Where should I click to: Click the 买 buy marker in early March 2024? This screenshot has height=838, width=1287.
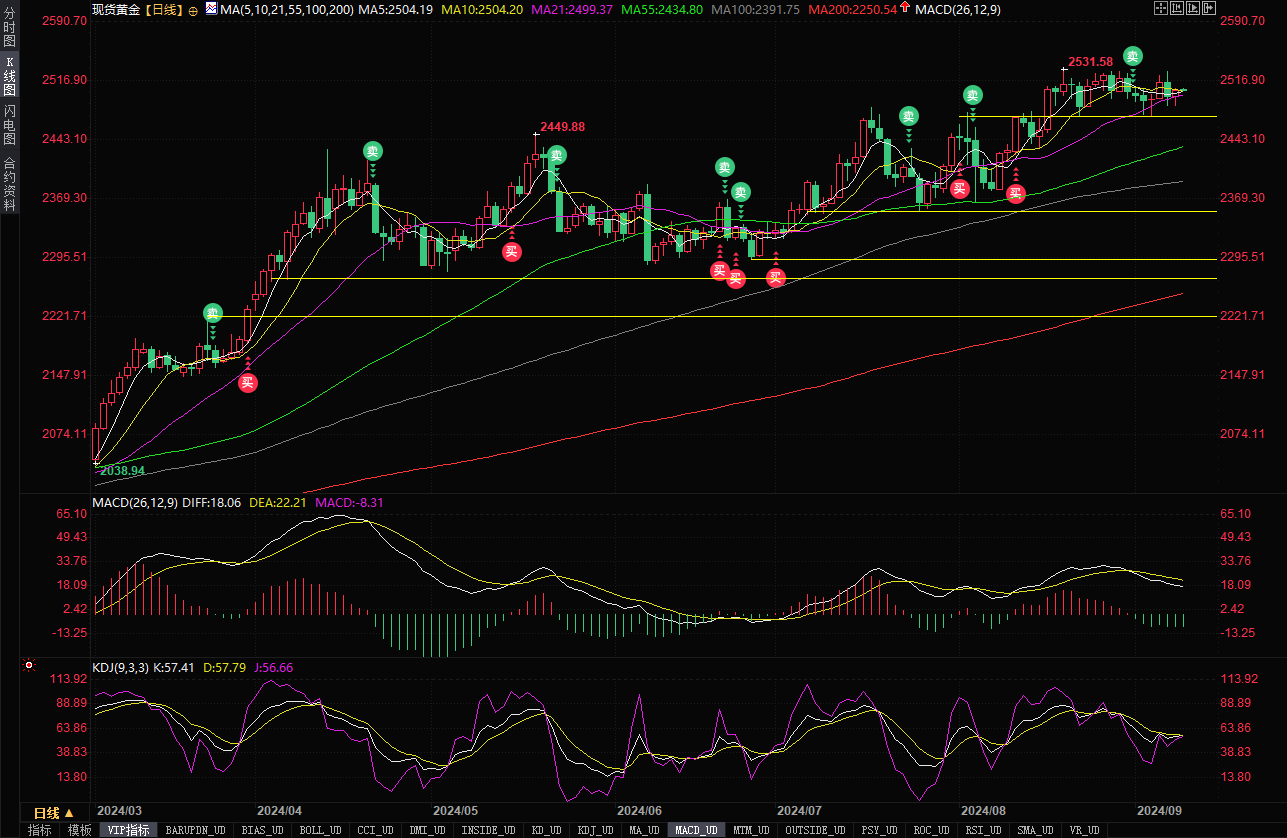(248, 382)
